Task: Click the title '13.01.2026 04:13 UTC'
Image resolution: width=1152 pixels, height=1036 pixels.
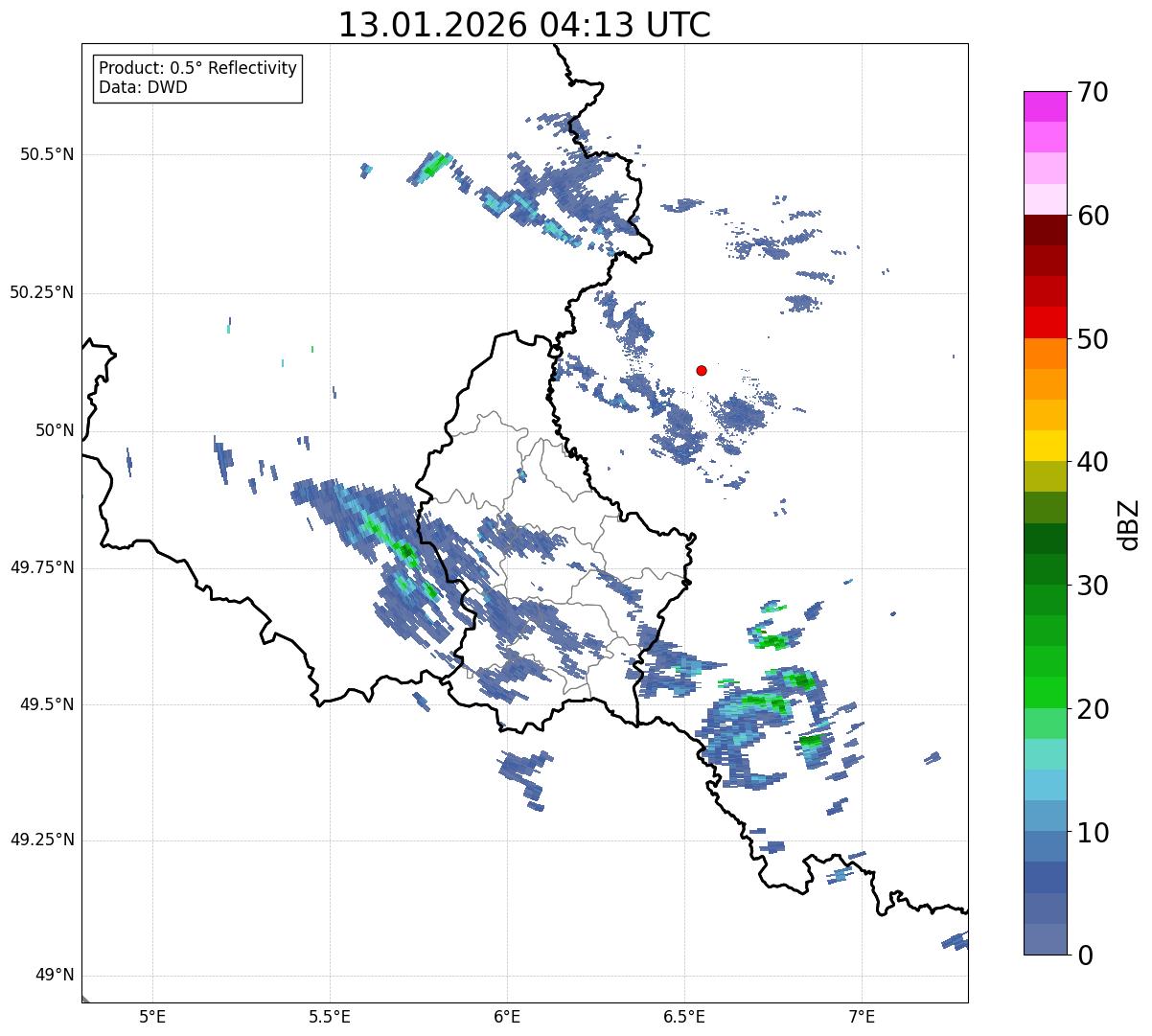Action: pyautogui.click(x=524, y=25)
